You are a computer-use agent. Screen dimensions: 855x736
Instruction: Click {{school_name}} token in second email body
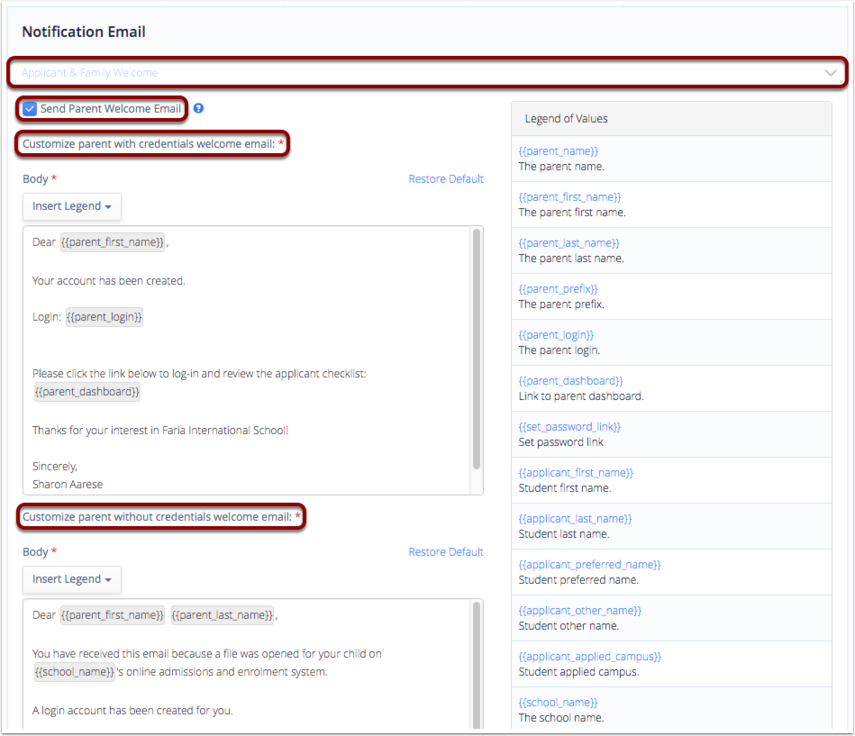coord(74,672)
